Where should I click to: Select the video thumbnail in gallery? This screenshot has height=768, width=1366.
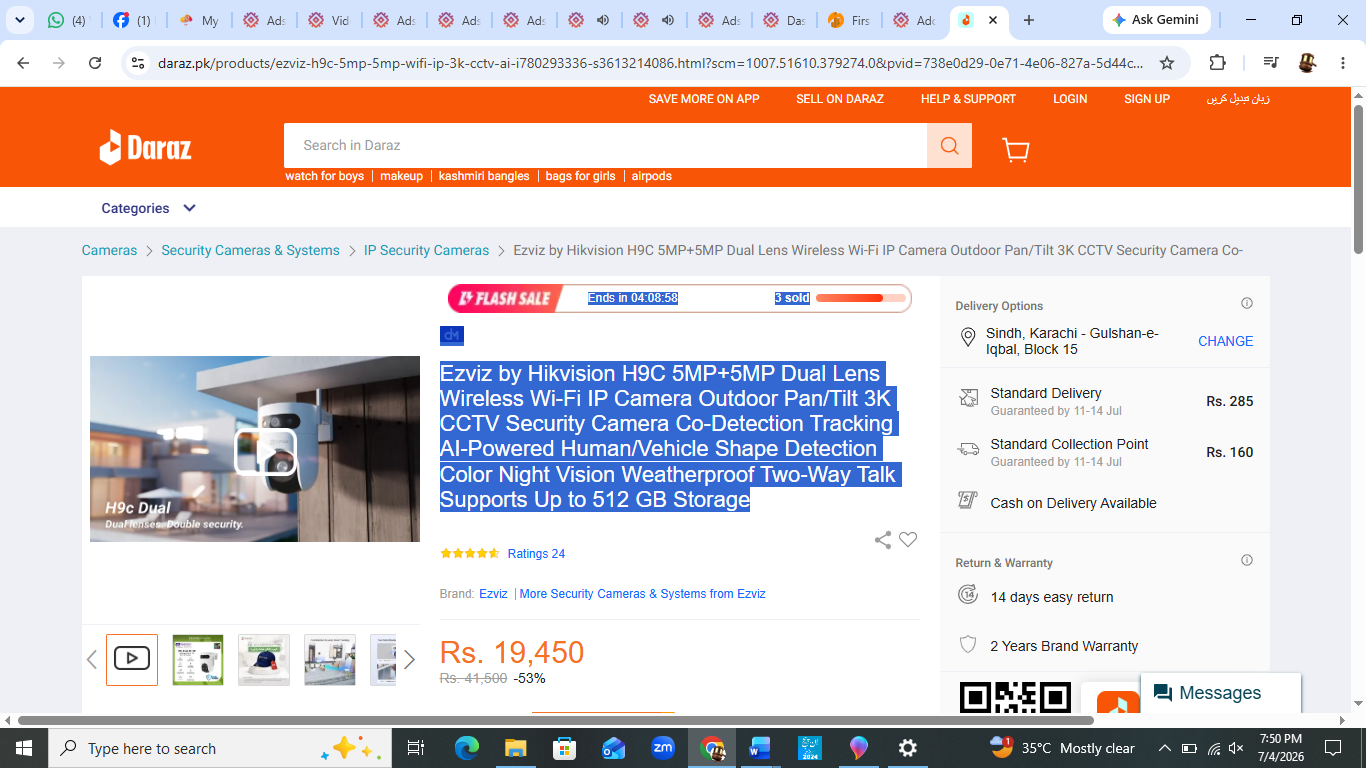pos(132,659)
